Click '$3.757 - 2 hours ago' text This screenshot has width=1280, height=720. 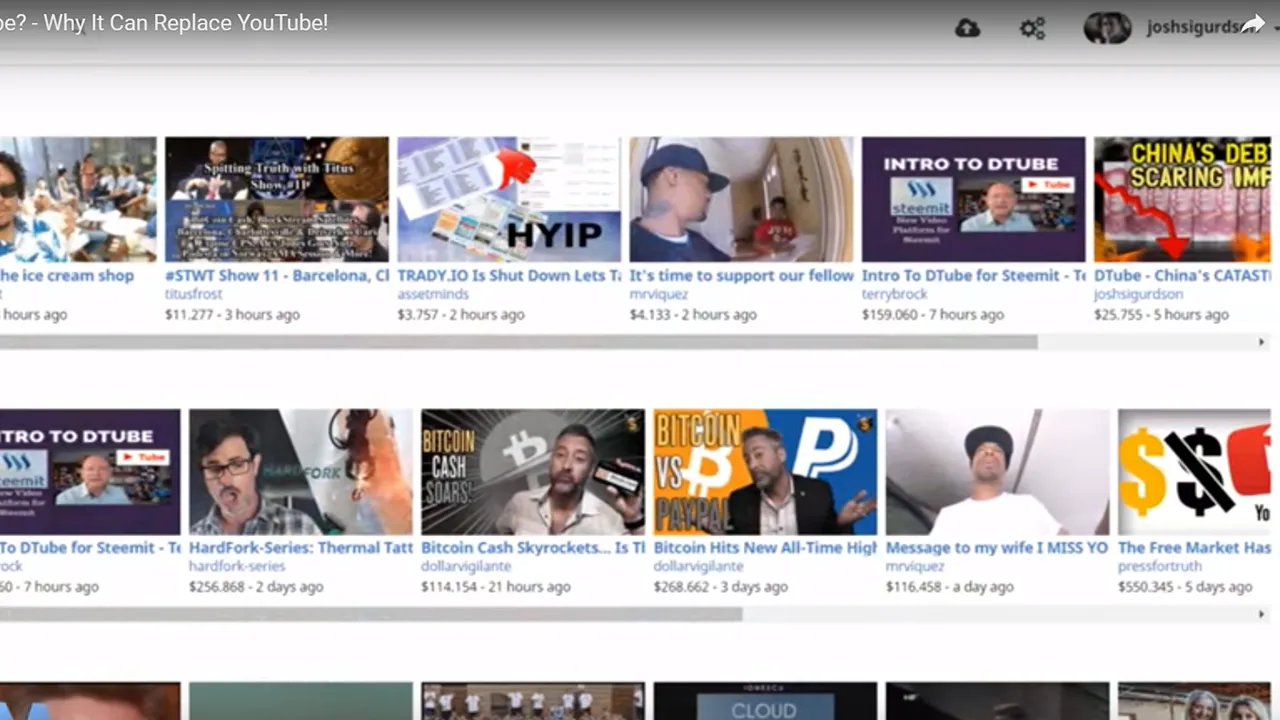pos(460,314)
